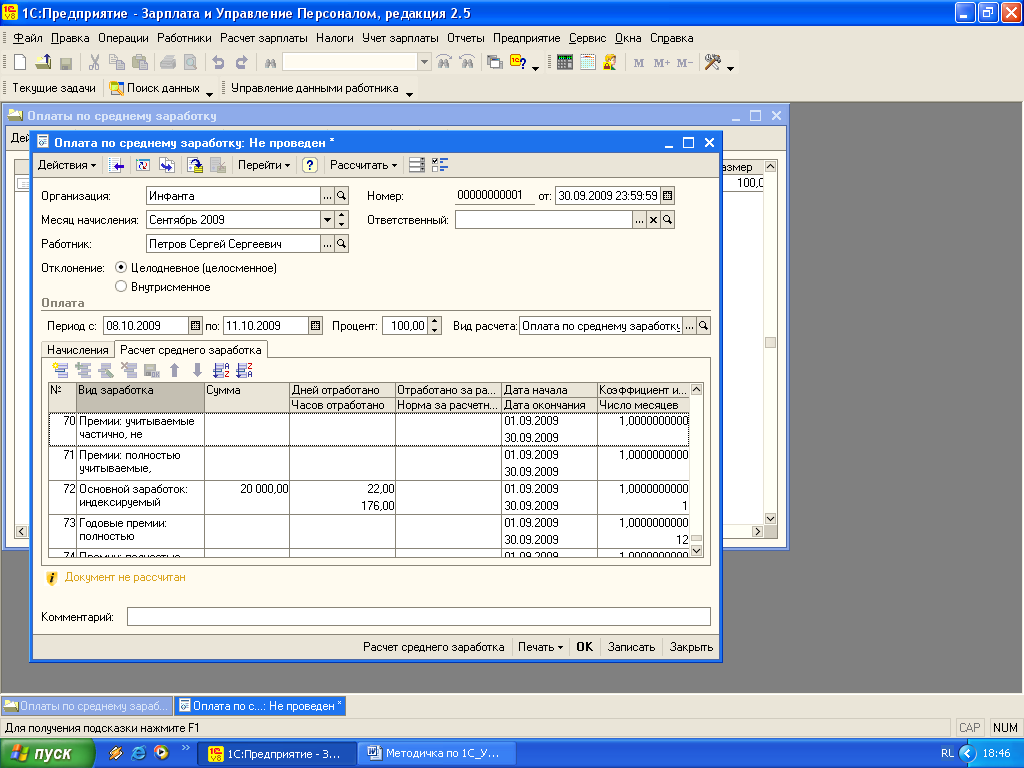Expand the Месяц начисления dropdown arrow
Image resolution: width=1024 pixels, height=768 pixels.
click(x=327, y=220)
